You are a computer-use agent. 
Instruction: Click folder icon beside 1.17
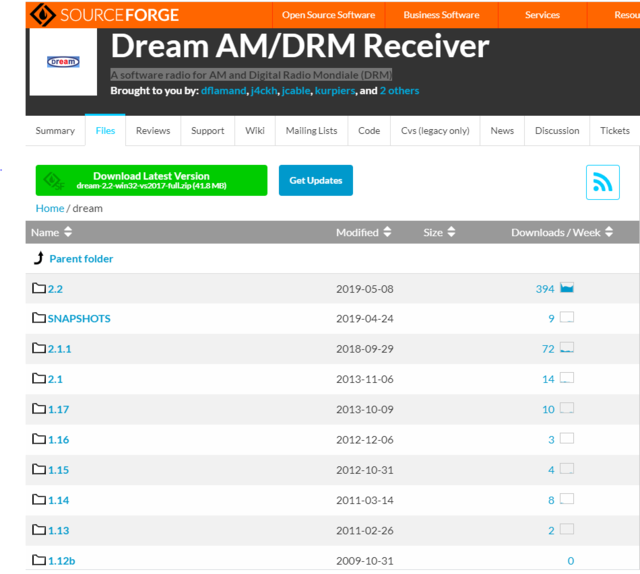pos(39,408)
